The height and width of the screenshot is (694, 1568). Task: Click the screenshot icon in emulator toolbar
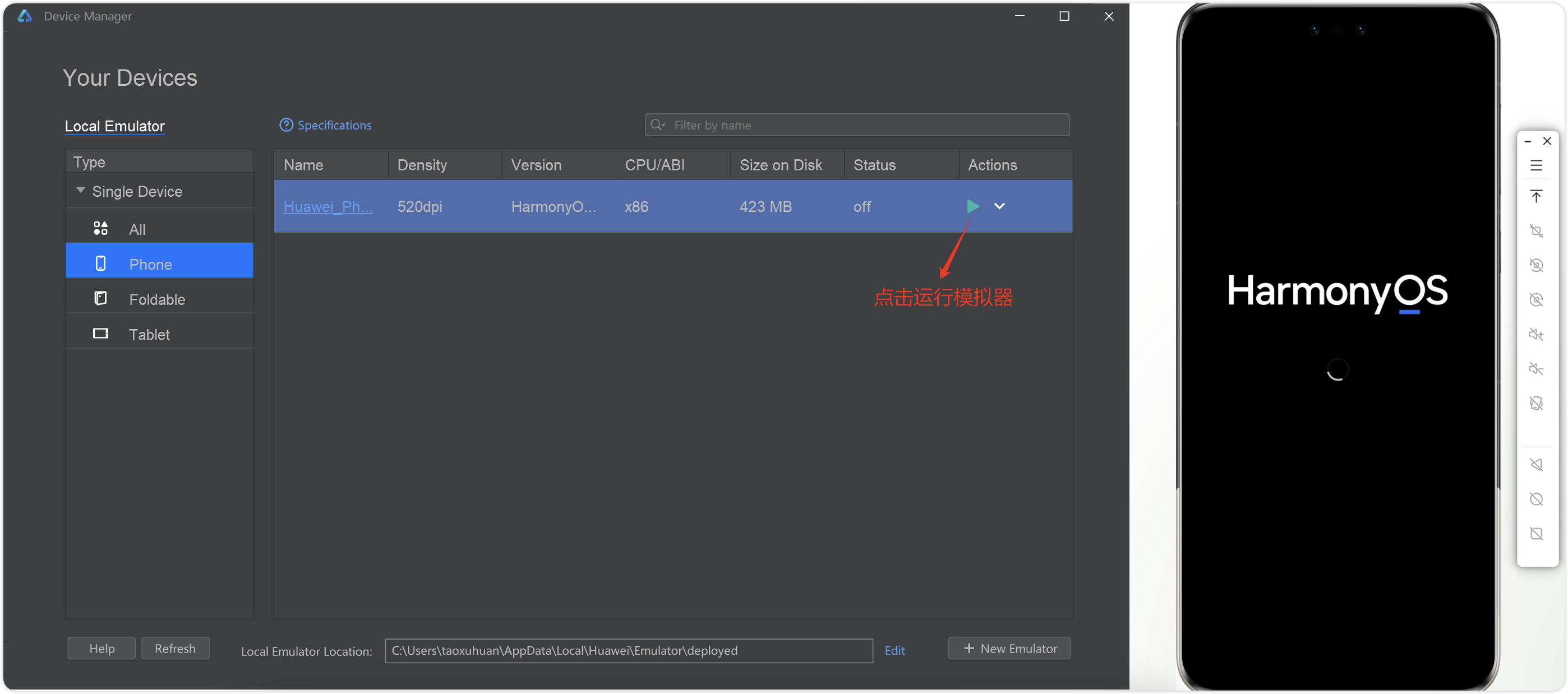tap(1535, 230)
